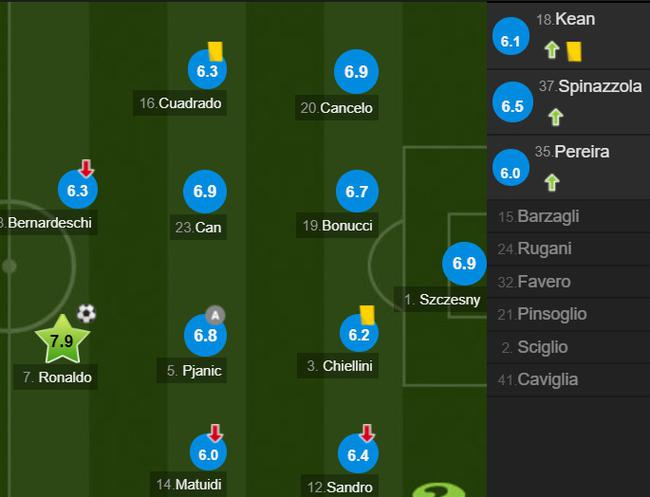Click Spinazzola's green arrow icon

click(x=556, y=116)
